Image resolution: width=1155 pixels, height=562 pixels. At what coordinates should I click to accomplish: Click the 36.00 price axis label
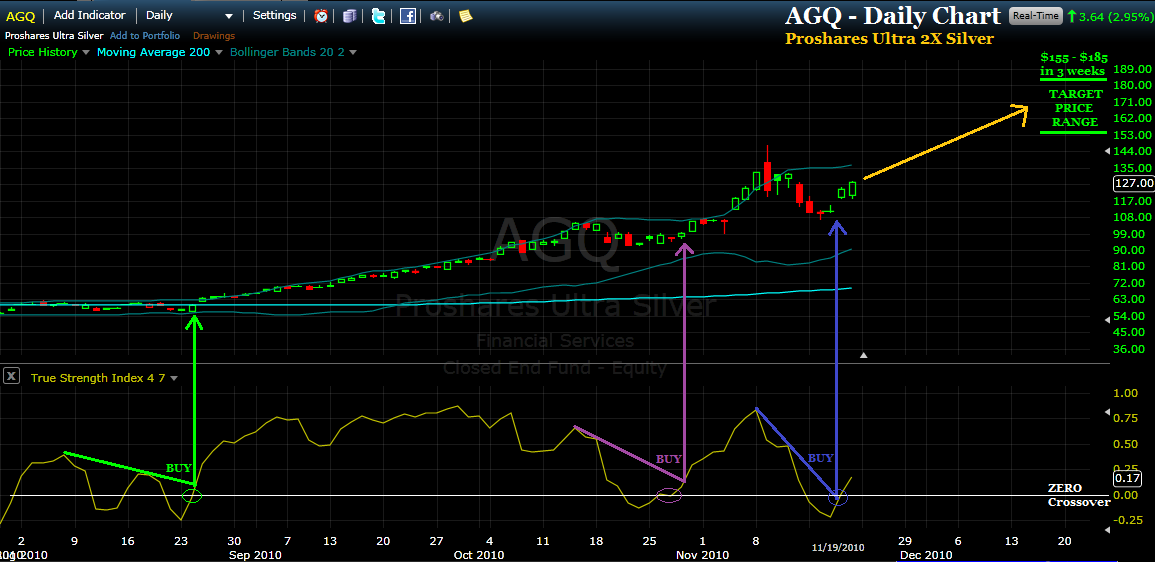[1130, 349]
